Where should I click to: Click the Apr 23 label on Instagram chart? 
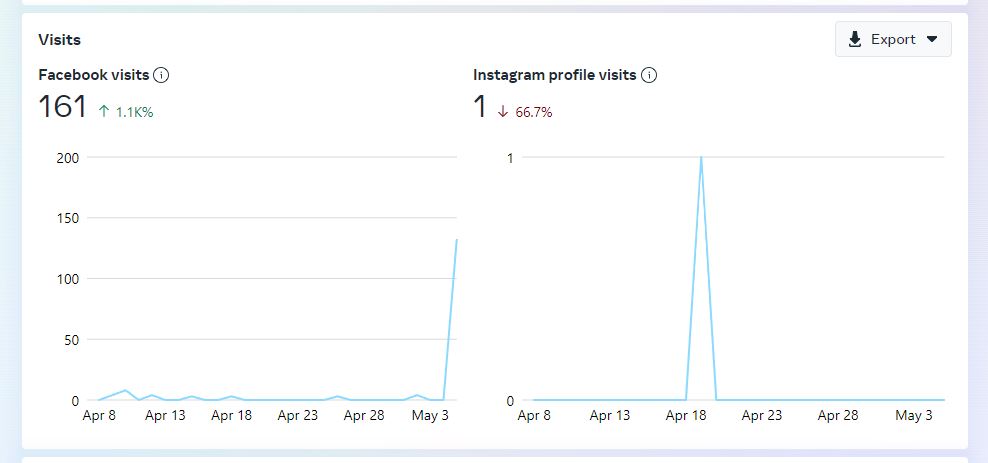(762, 416)
